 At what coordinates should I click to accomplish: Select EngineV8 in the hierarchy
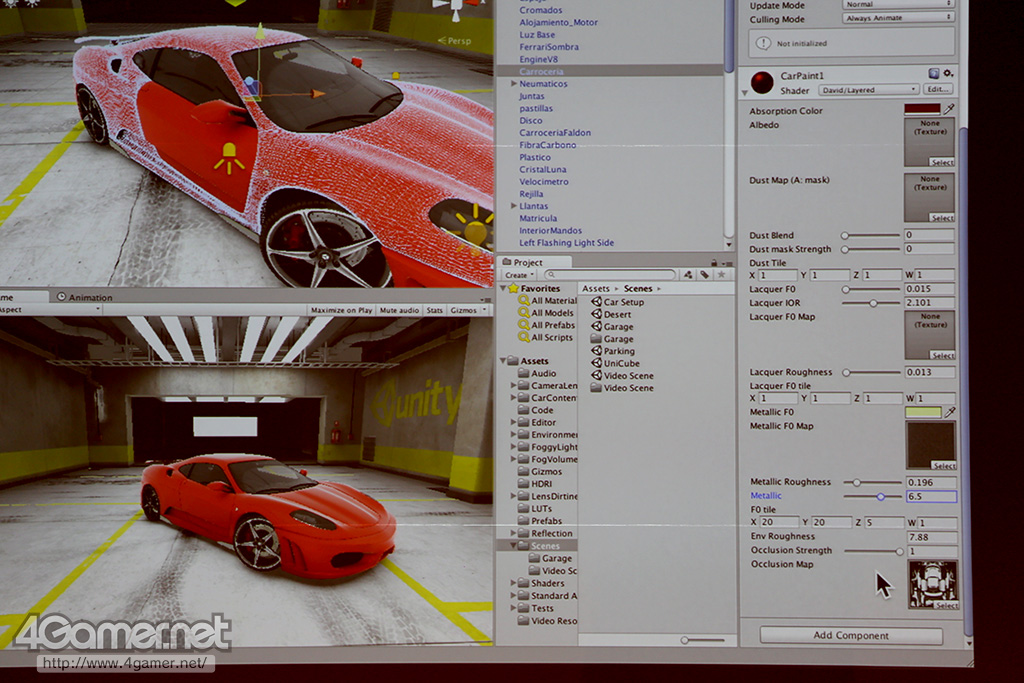click(x=538, y=59)
